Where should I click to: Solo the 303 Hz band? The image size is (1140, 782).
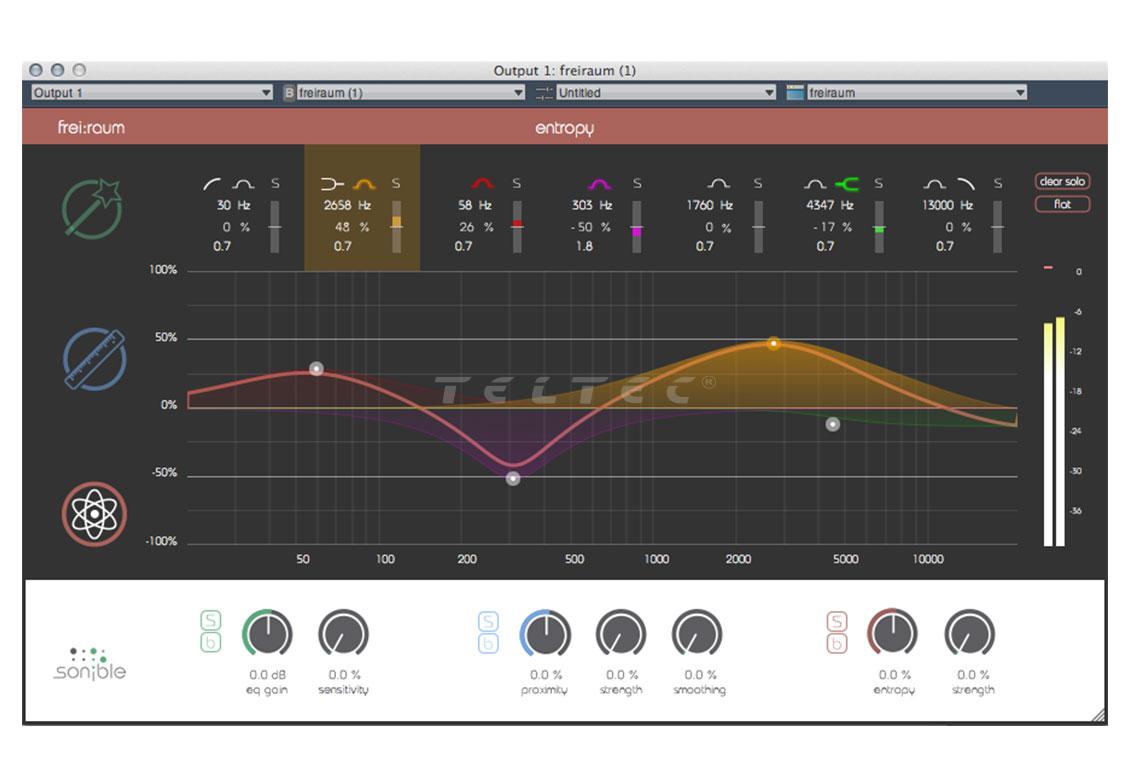637,183
